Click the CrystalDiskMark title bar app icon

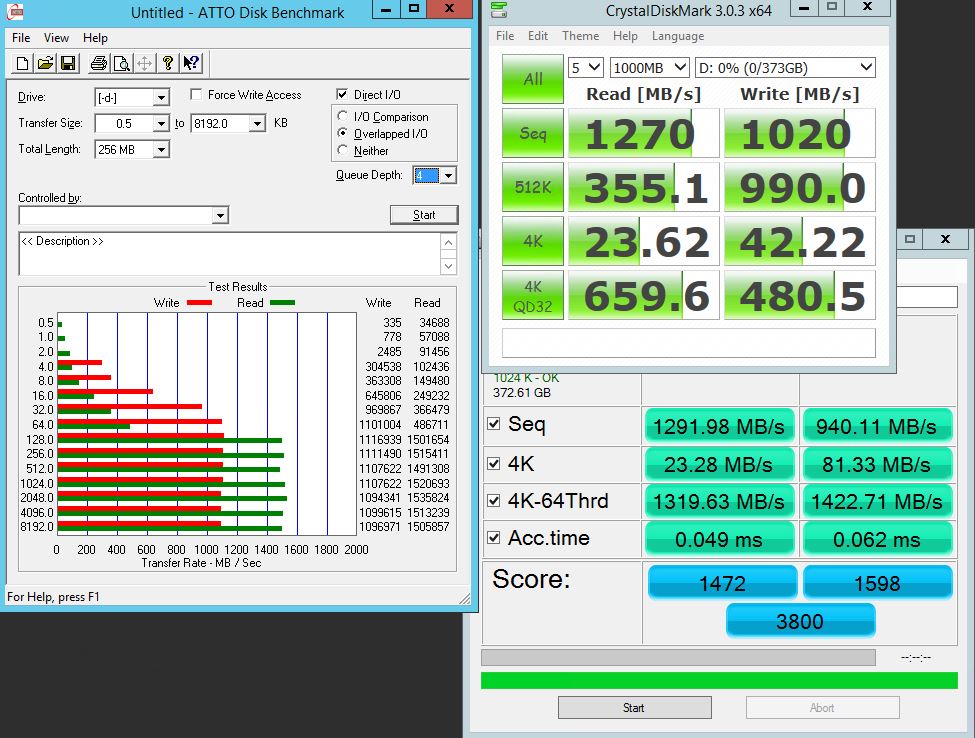pyautogui.click(x=500, y=12)
